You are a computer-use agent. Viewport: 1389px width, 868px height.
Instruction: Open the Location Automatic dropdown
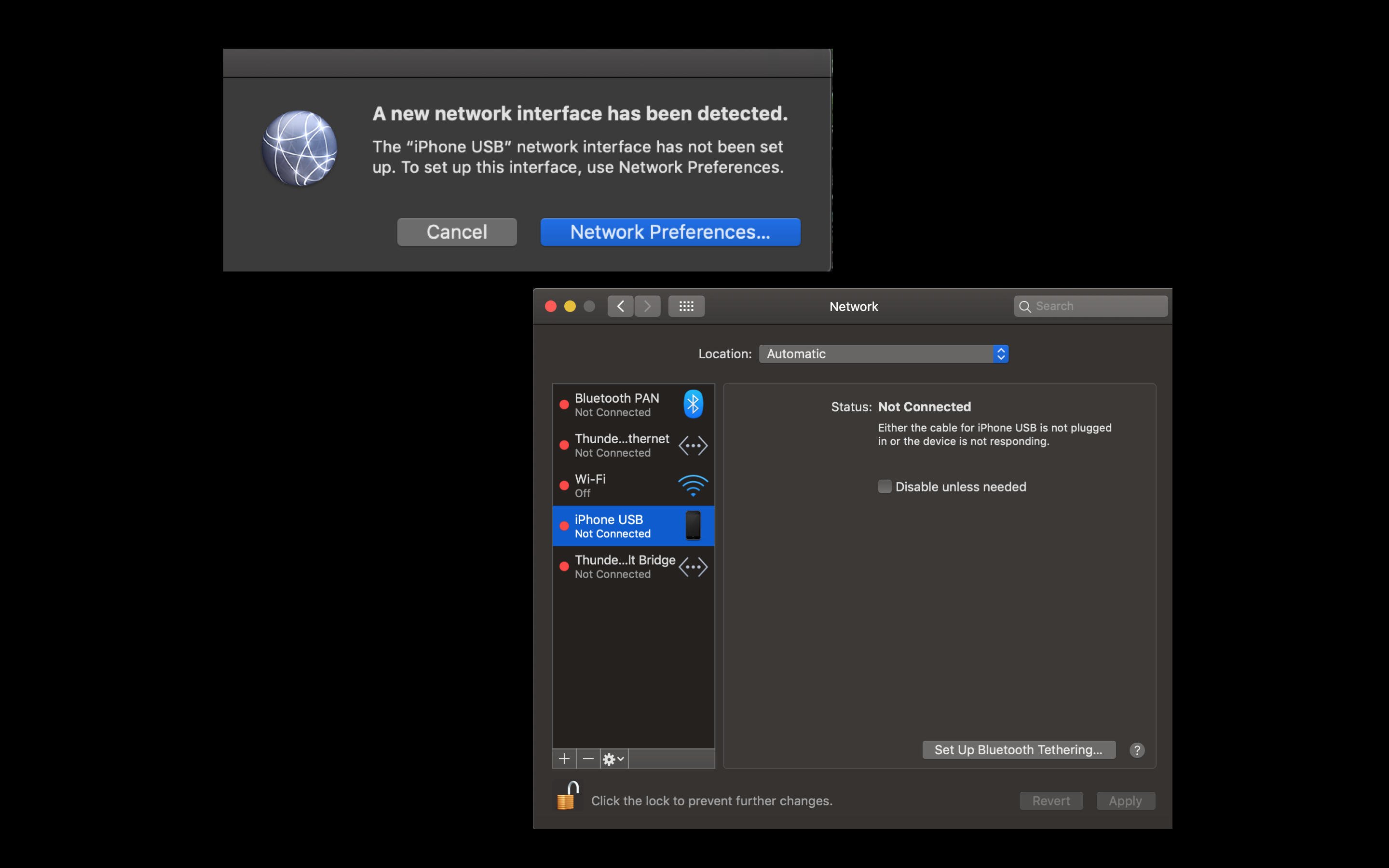coord(884,353)
